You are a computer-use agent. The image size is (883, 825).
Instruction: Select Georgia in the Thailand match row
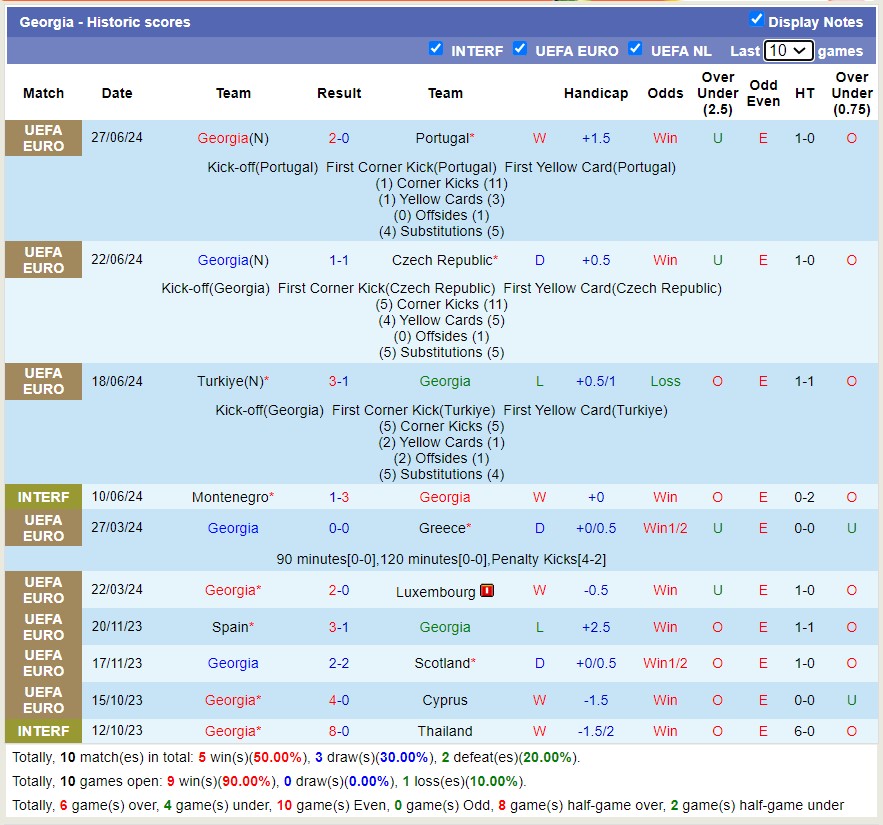tap(230, 731)
